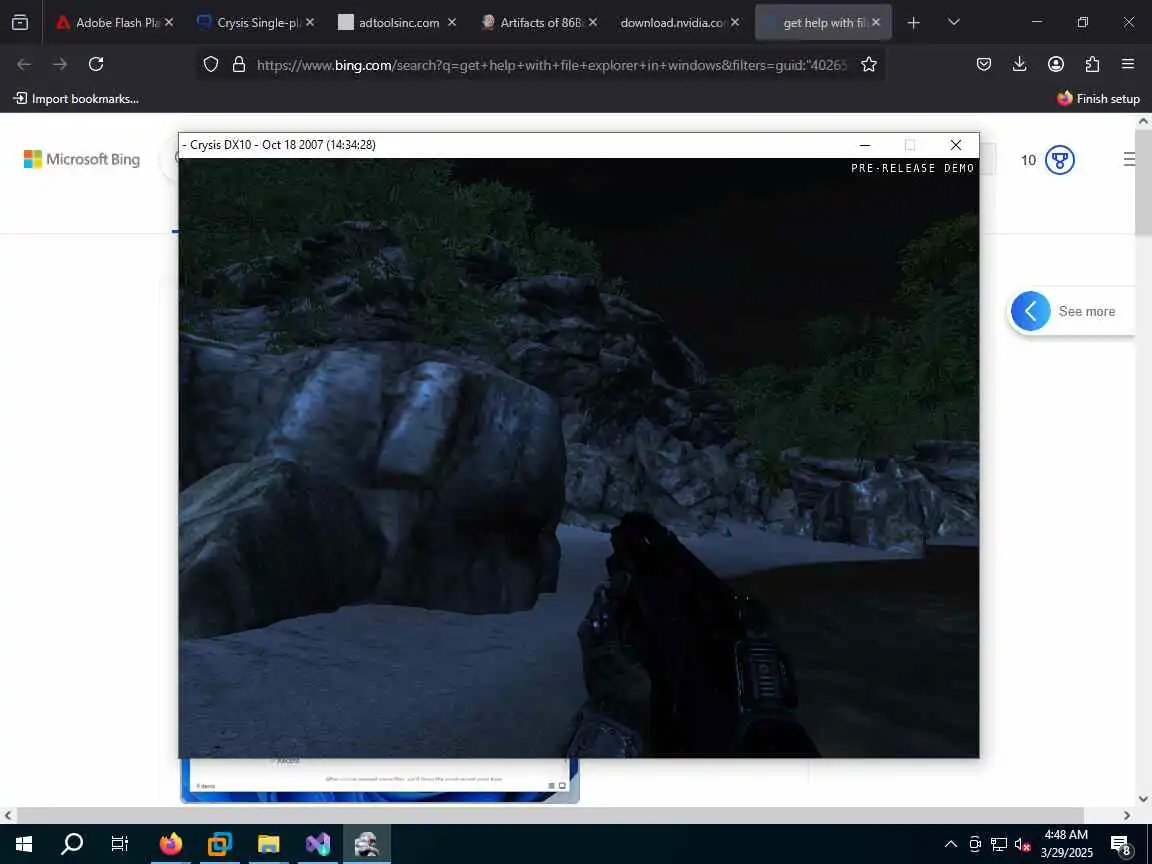
Task: Close the adtoolsinc.com tab
Action: (452, 23)
